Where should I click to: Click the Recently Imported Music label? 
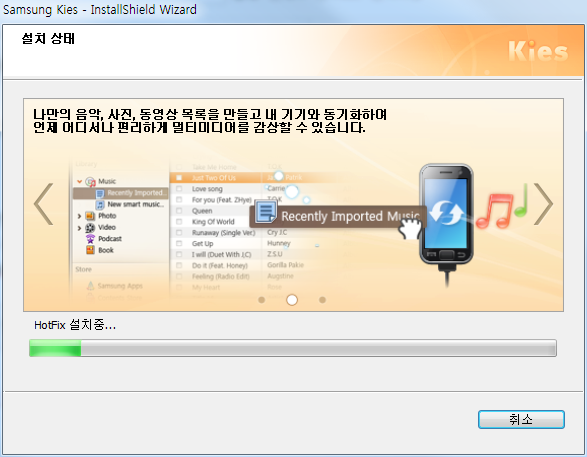[338, 216]
